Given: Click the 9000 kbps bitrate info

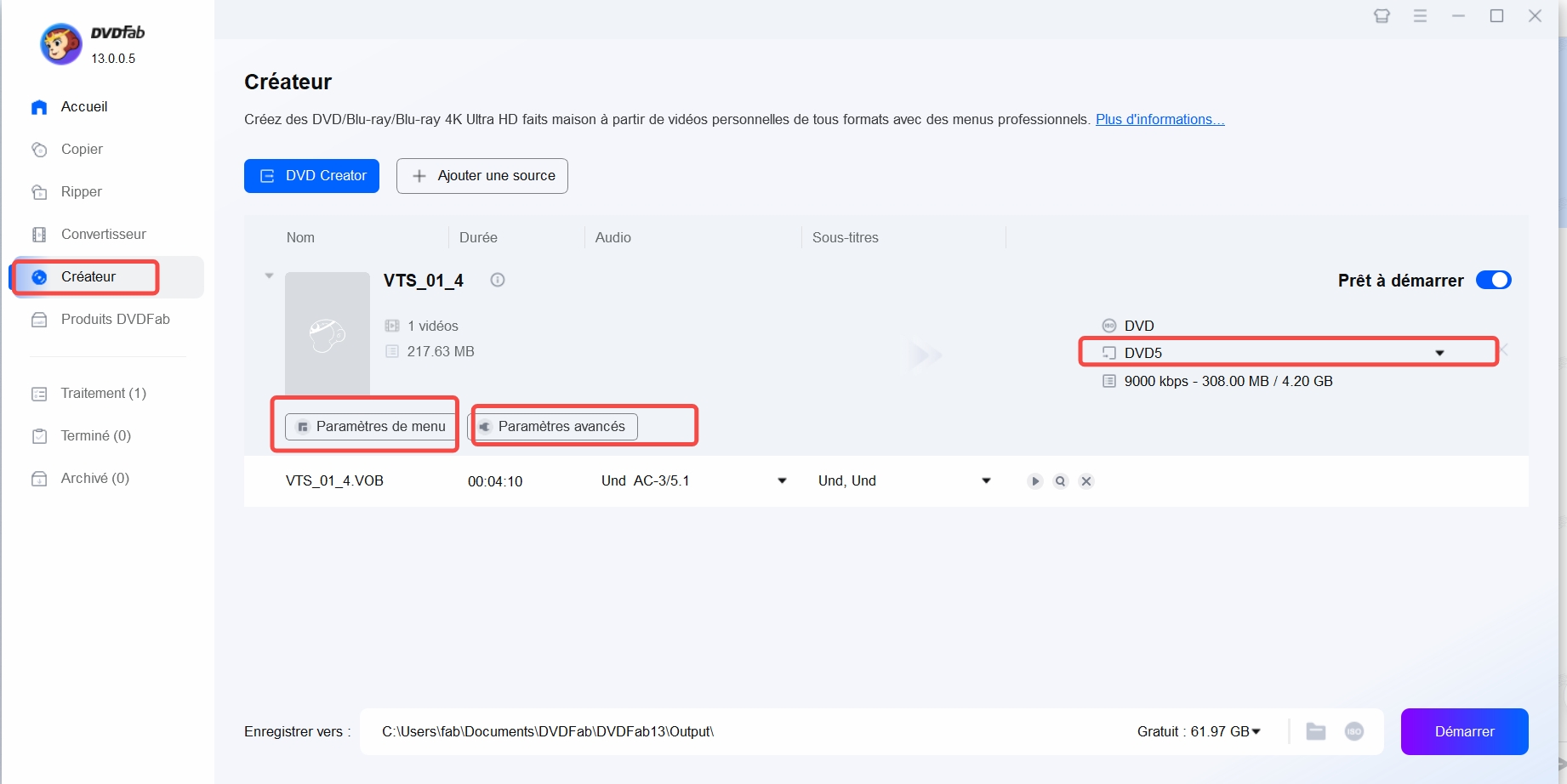Looking at the screenshot, I should tap(1228, 382).
